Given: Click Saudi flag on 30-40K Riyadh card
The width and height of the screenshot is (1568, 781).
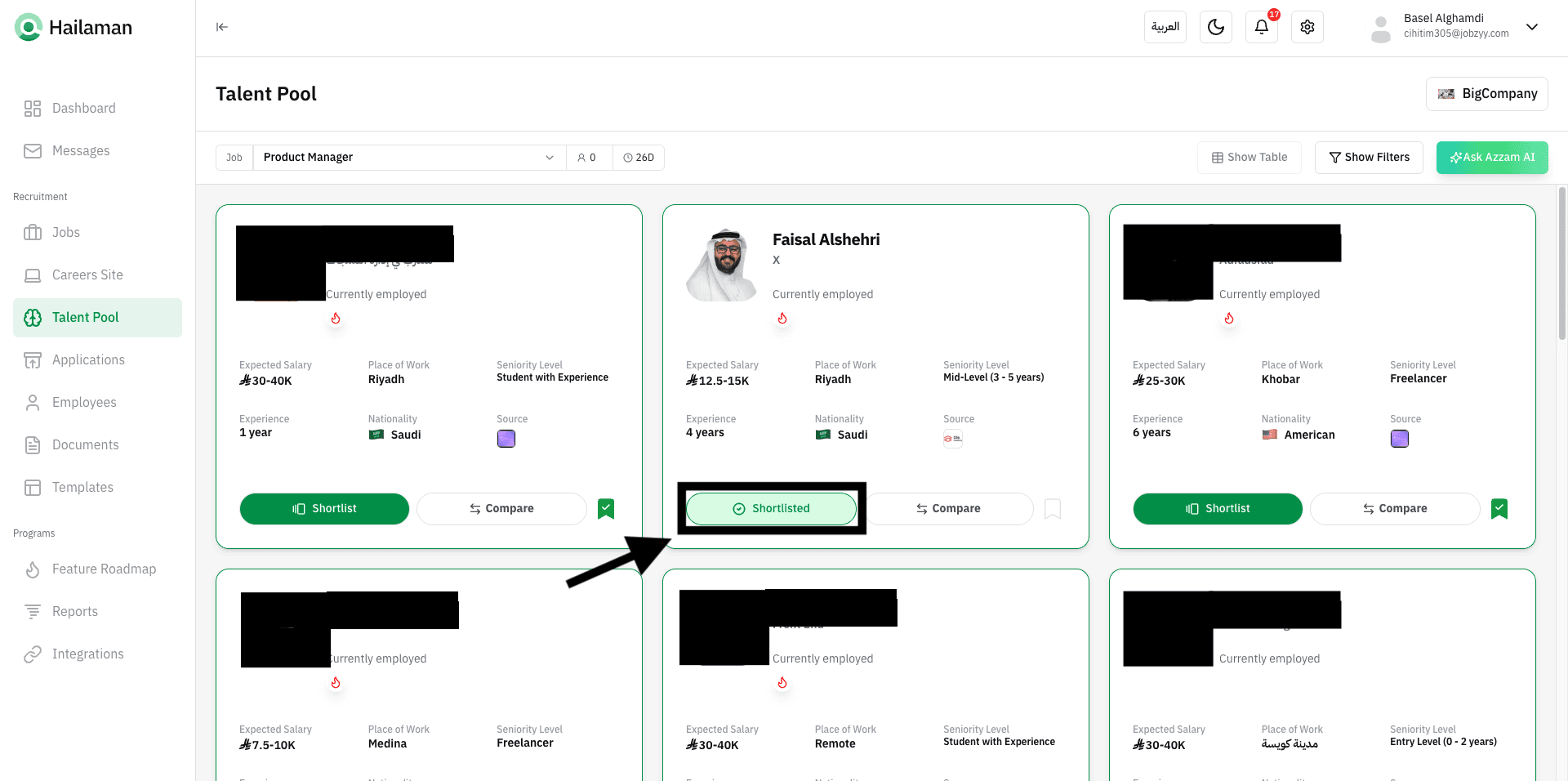Looking at the screenshot, I should coord(376,435).
